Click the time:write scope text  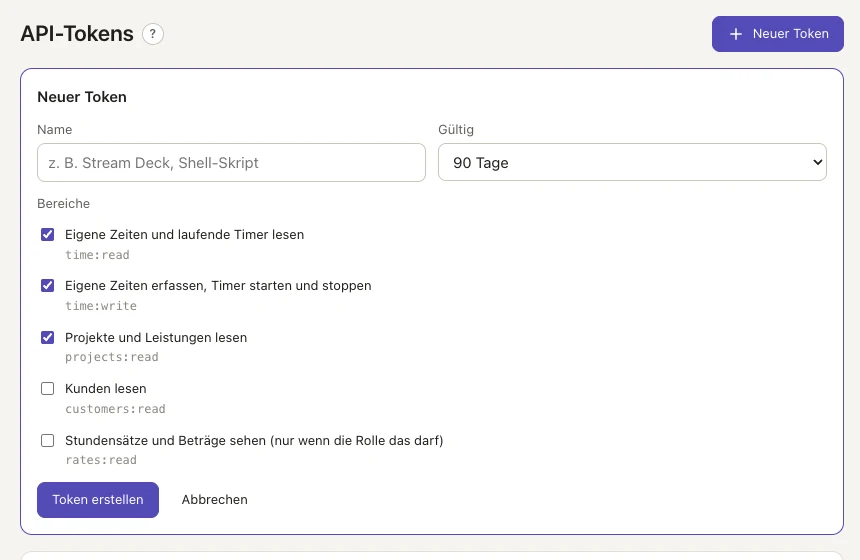click(x=101, y=306)
